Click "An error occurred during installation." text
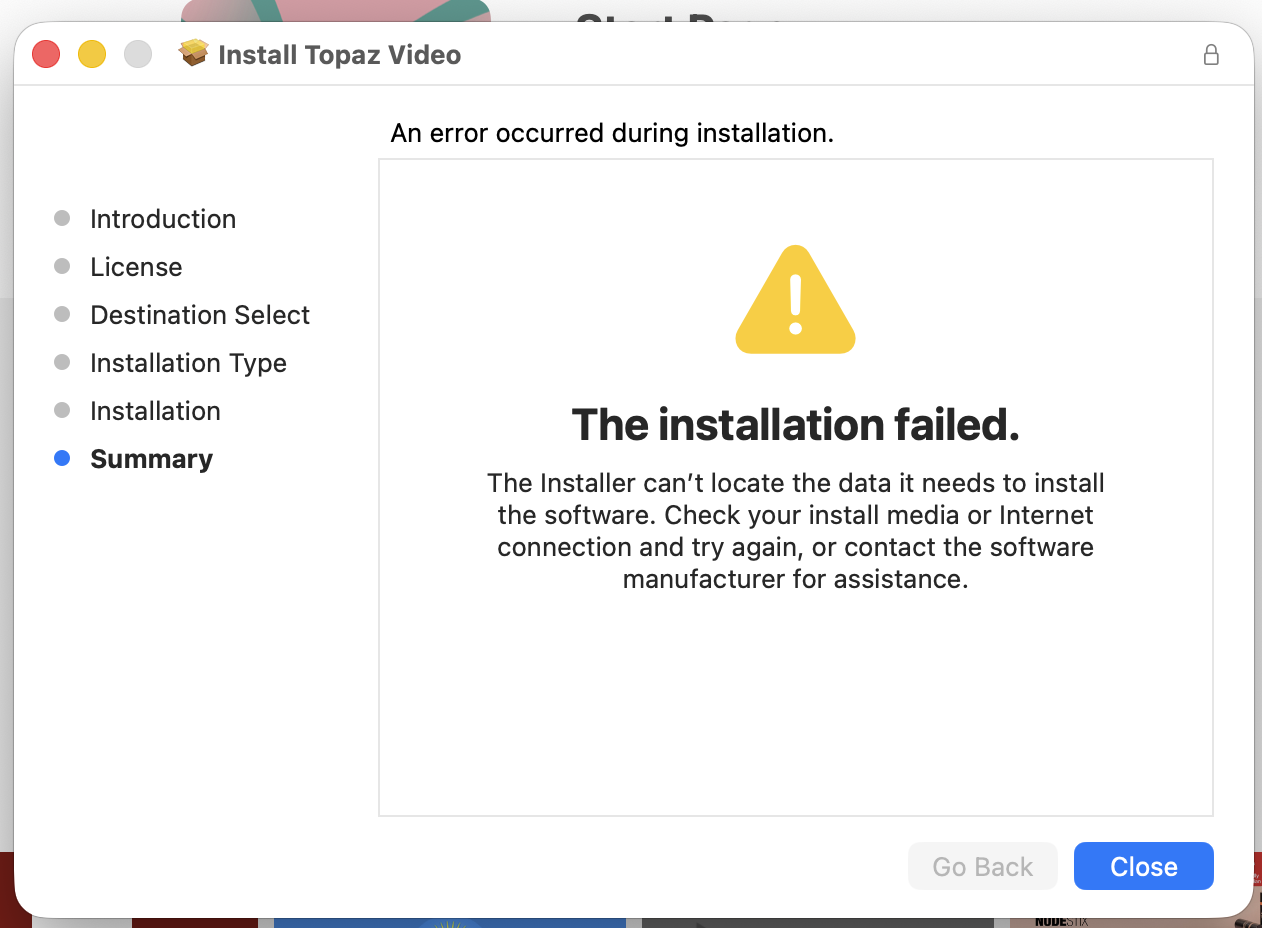The width and height of the screenshot is (1262, 928). click(612, 133)
